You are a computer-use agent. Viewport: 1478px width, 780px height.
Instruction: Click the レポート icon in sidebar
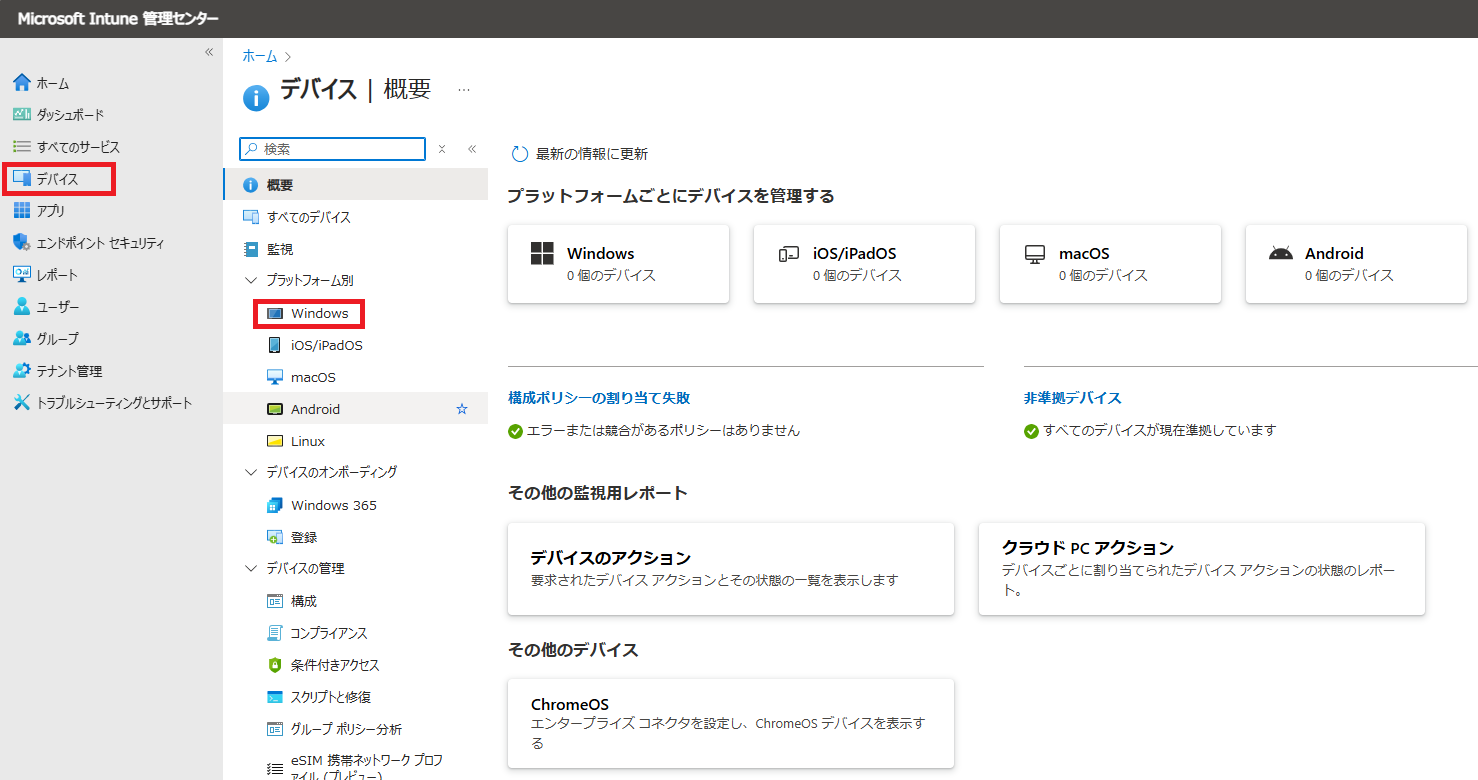click(x=22, y=275)
